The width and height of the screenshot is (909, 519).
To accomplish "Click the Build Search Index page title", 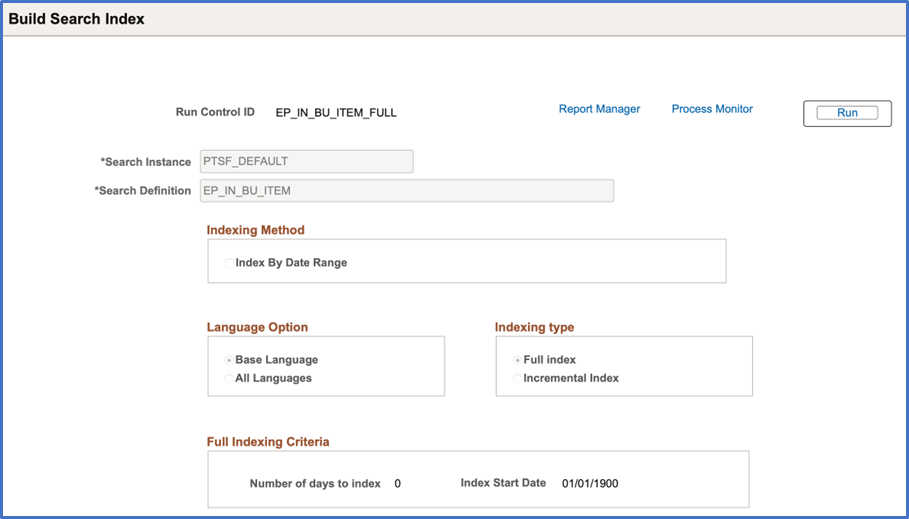I will coord(77,19).
